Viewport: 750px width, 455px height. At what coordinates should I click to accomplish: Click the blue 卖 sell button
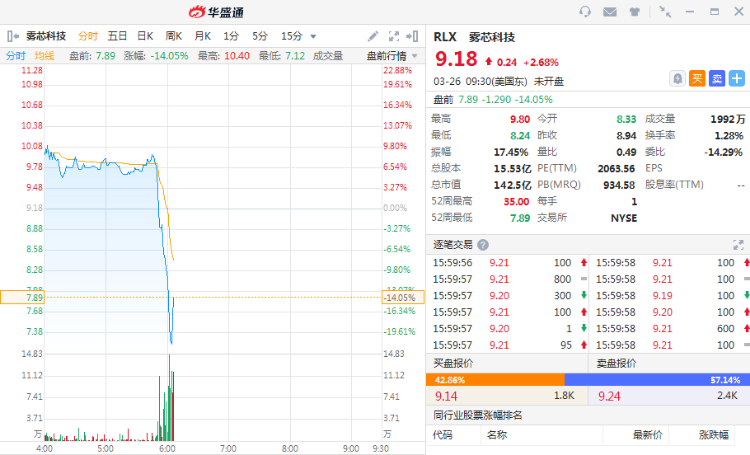717,78
